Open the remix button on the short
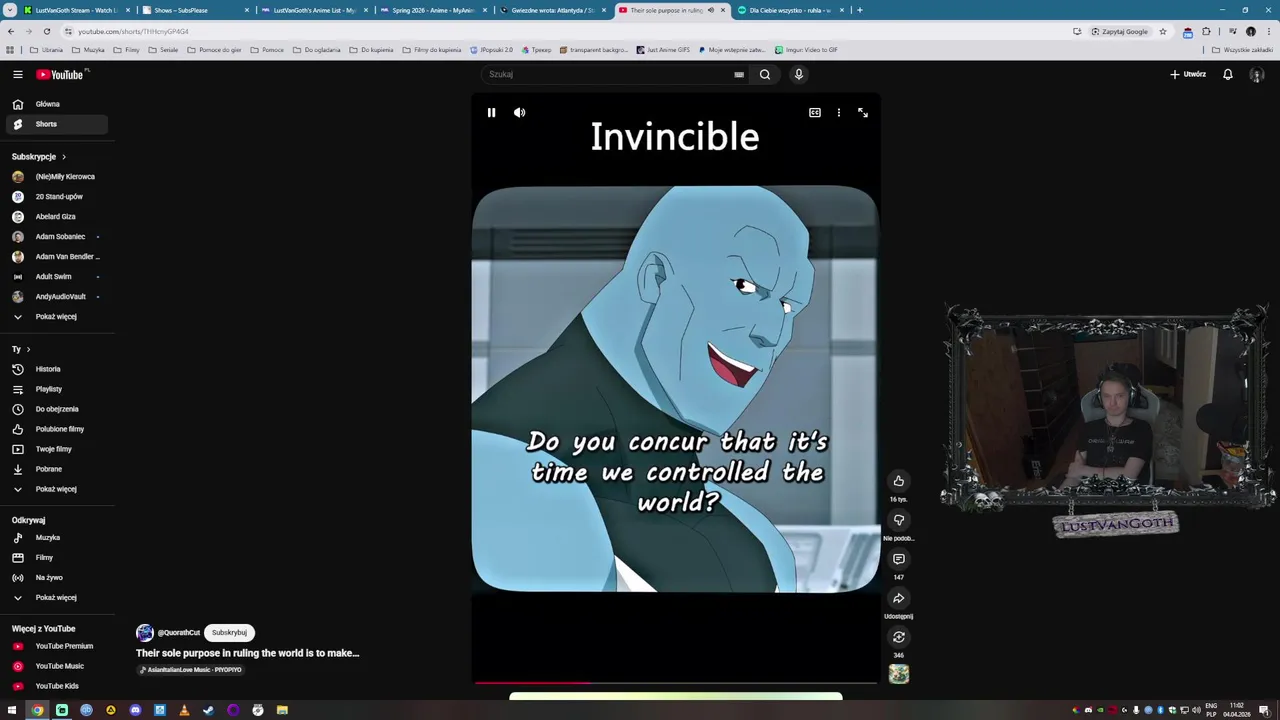The width and height of the screenshot is (1280, 720). click(899, 637)
